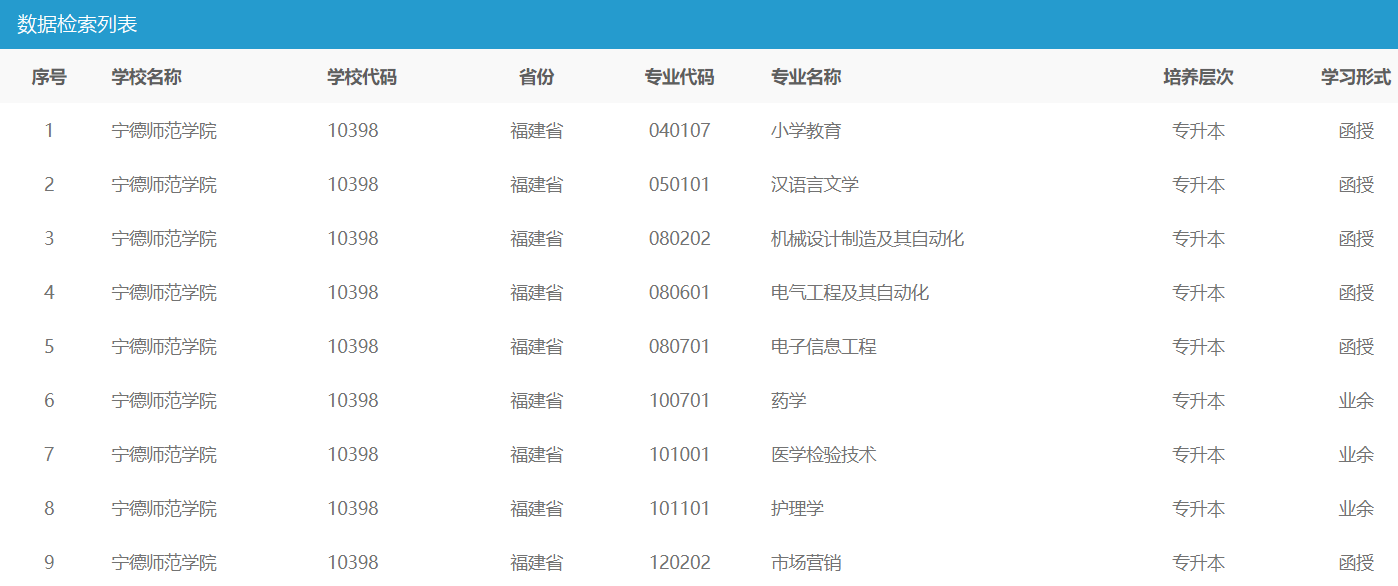
Task: Click the 专业名称 column header
Action: click(x=806, y=77)
